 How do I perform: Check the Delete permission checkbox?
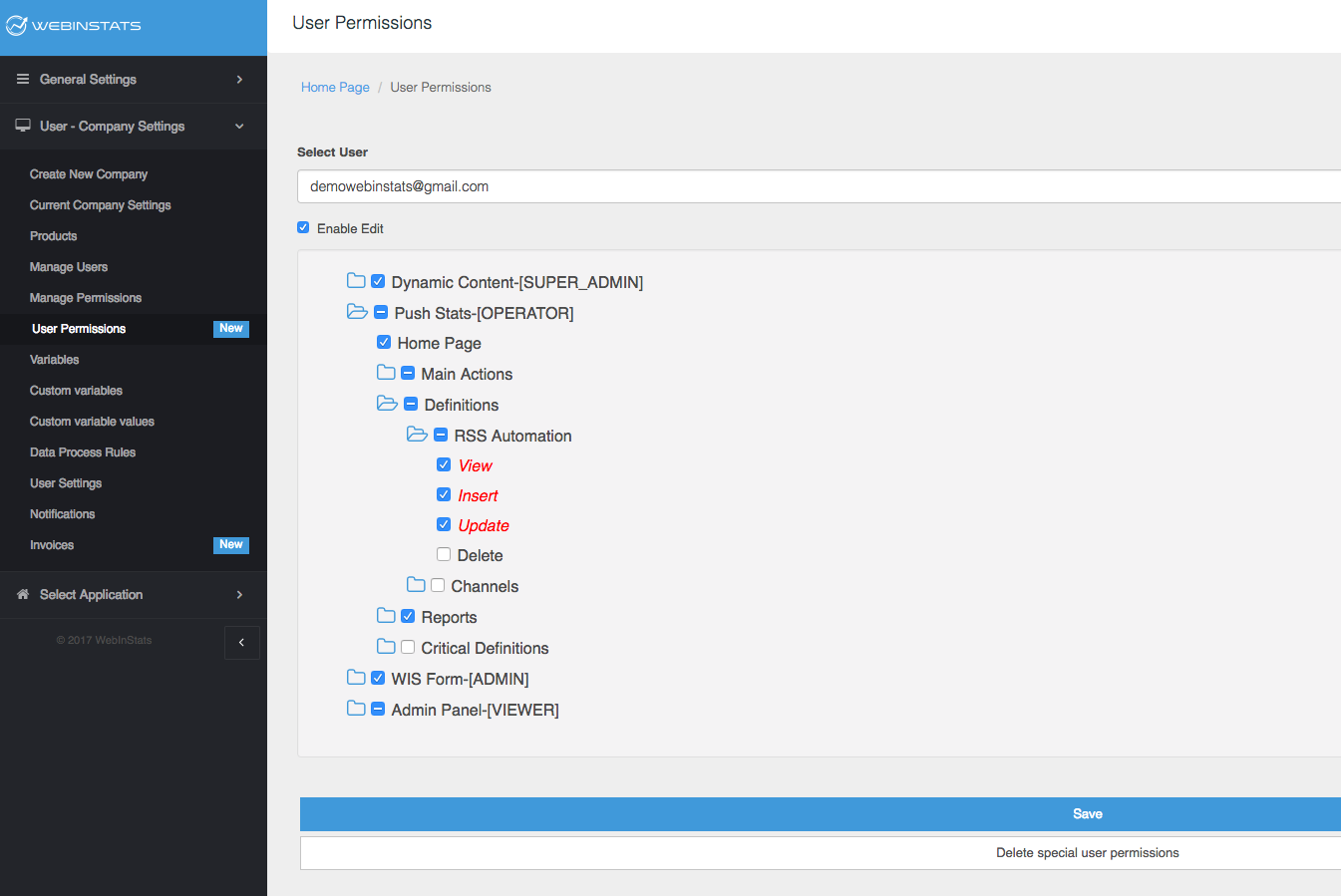tap(444, 554)
